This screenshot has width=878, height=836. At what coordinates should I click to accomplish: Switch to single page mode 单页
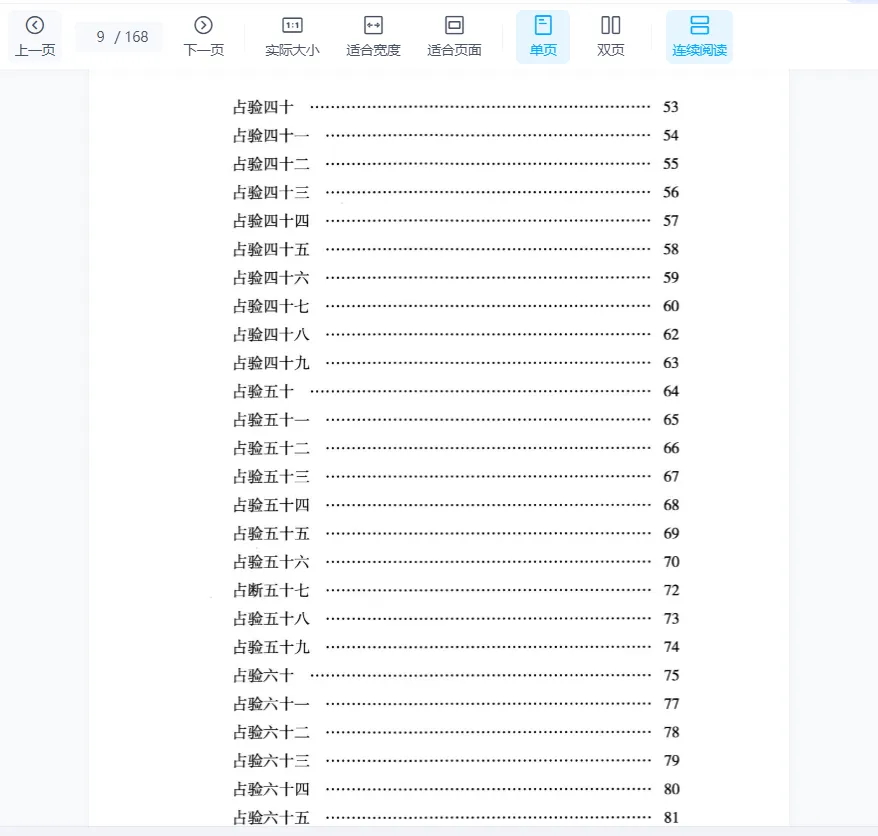(x=543, y=36)
